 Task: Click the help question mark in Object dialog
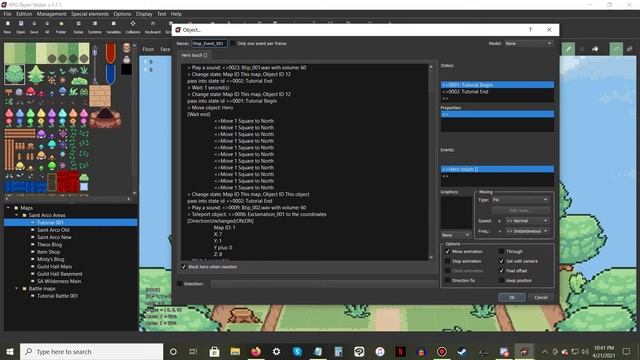click(530, 29)
